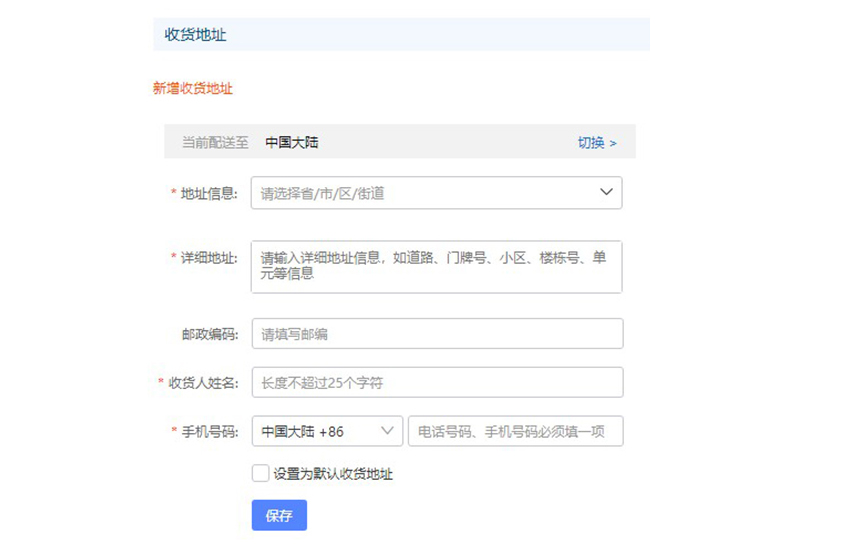The width and height of the screenshot is (850, 554).
Task: Click the chevron arrow in the 地址信息 field
Action: (606, 192)
